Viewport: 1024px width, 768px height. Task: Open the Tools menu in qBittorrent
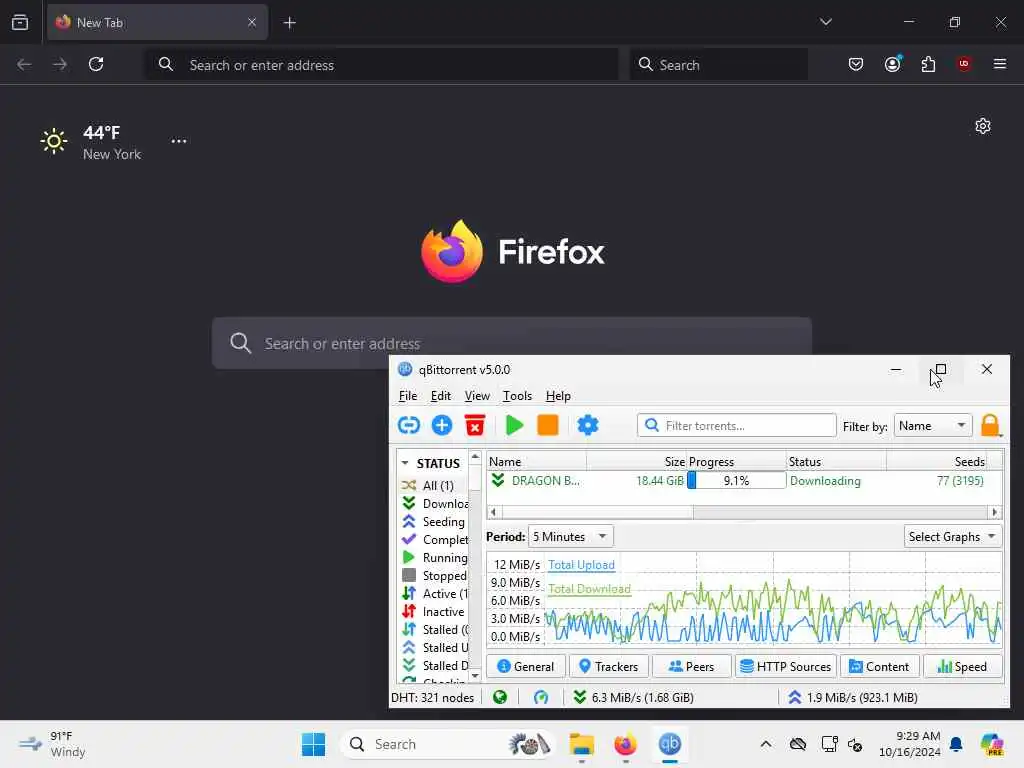[x=517, y=396]
